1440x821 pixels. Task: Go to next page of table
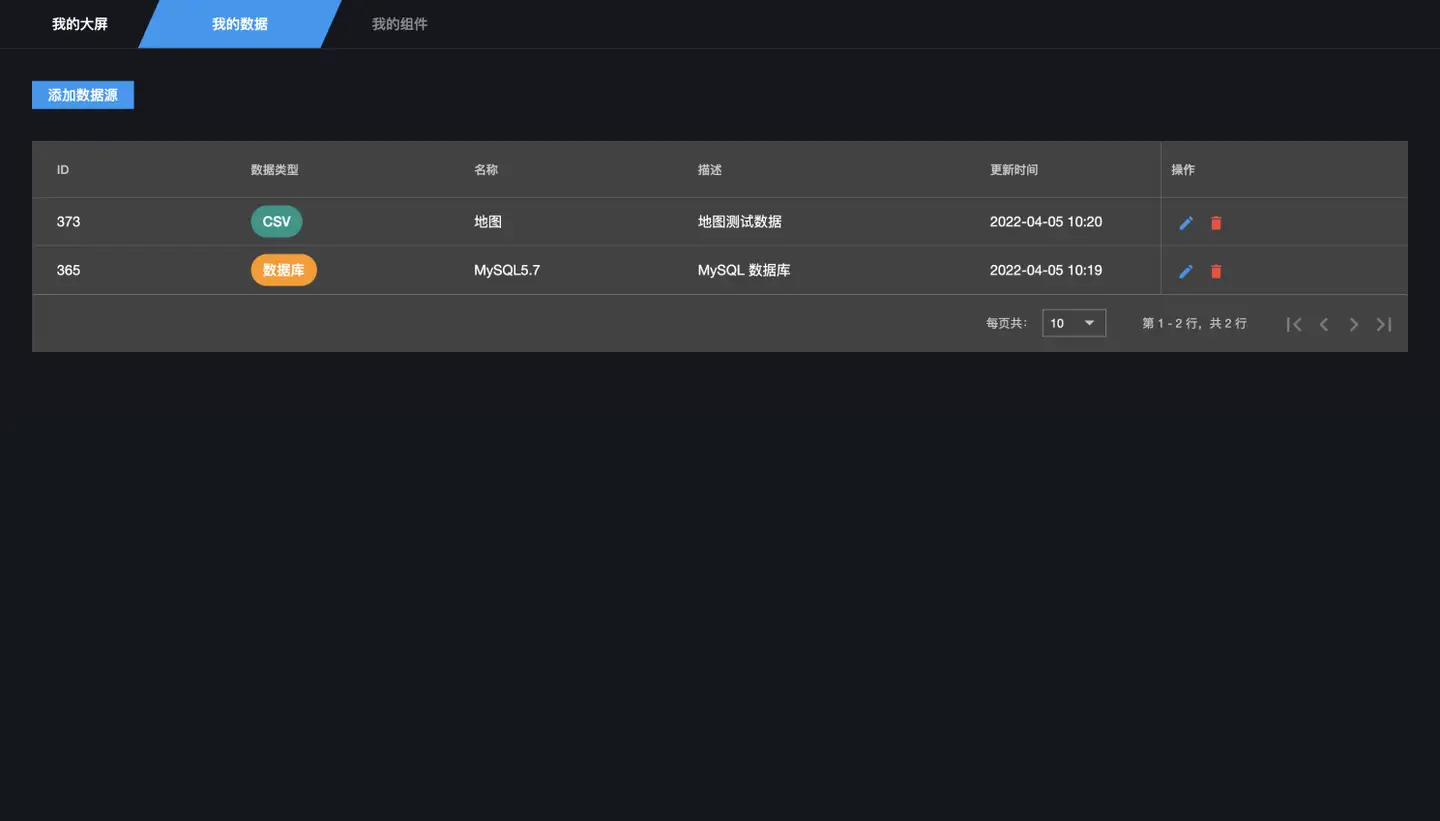(1354, 324)
